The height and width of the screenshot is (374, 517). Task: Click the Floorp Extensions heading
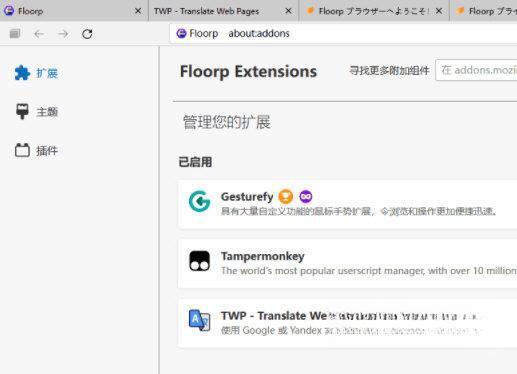[248, 72]
